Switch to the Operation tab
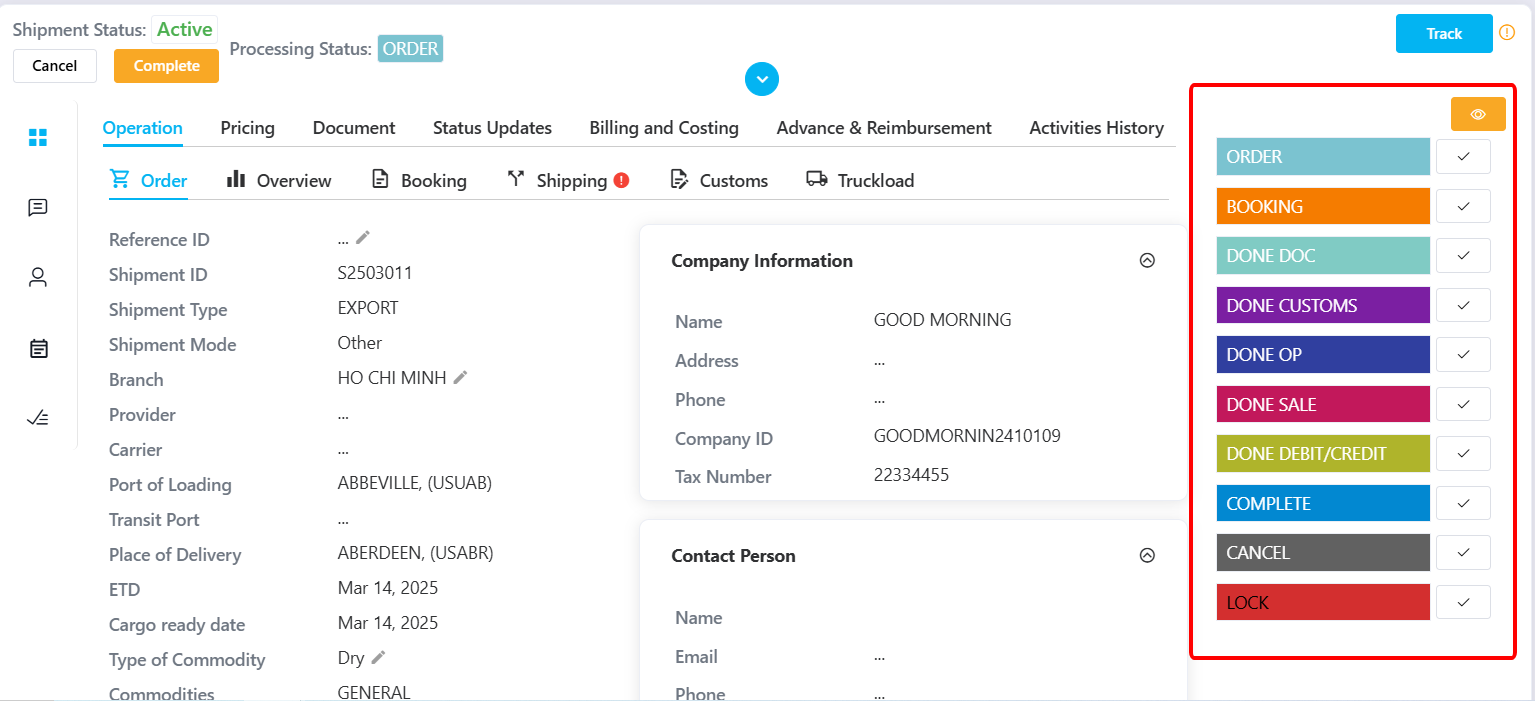Viewport: 1535px width, 701px height. point(143,128)
